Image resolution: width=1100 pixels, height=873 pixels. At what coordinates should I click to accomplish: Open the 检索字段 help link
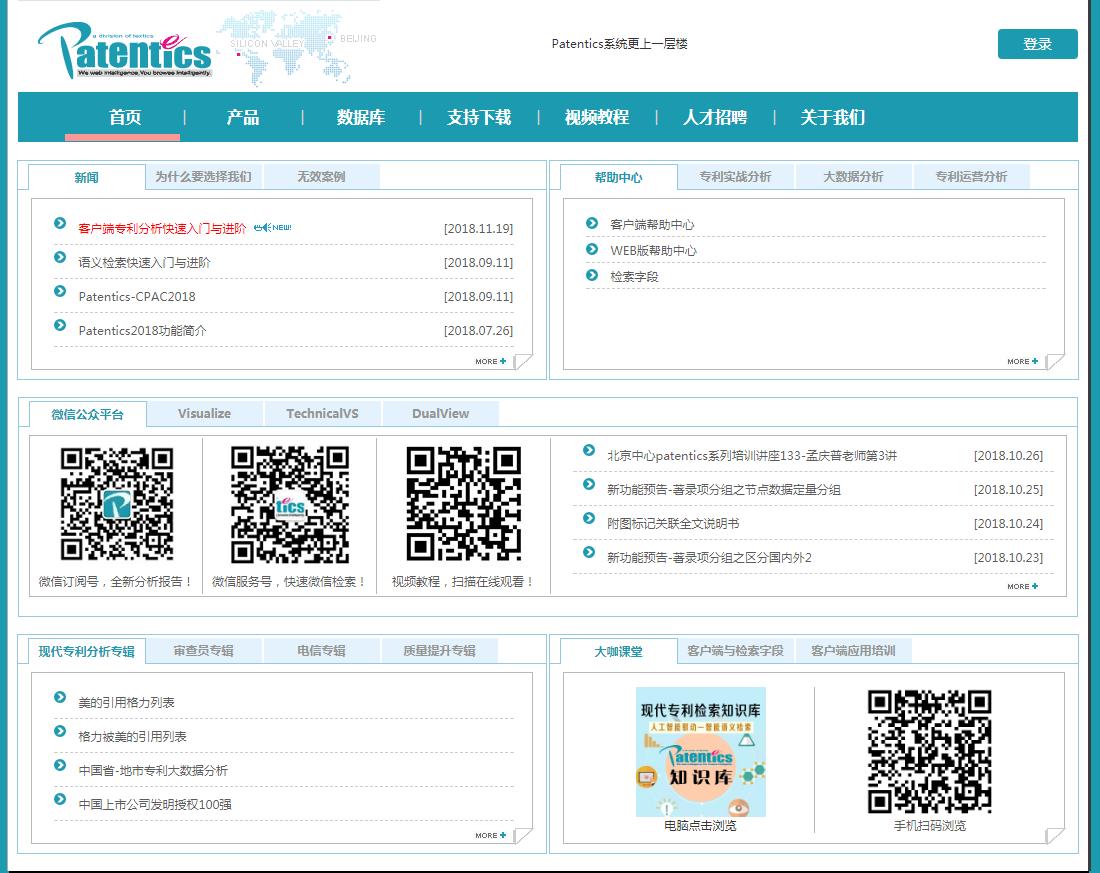pyautogui.click(x=634, y=276)
